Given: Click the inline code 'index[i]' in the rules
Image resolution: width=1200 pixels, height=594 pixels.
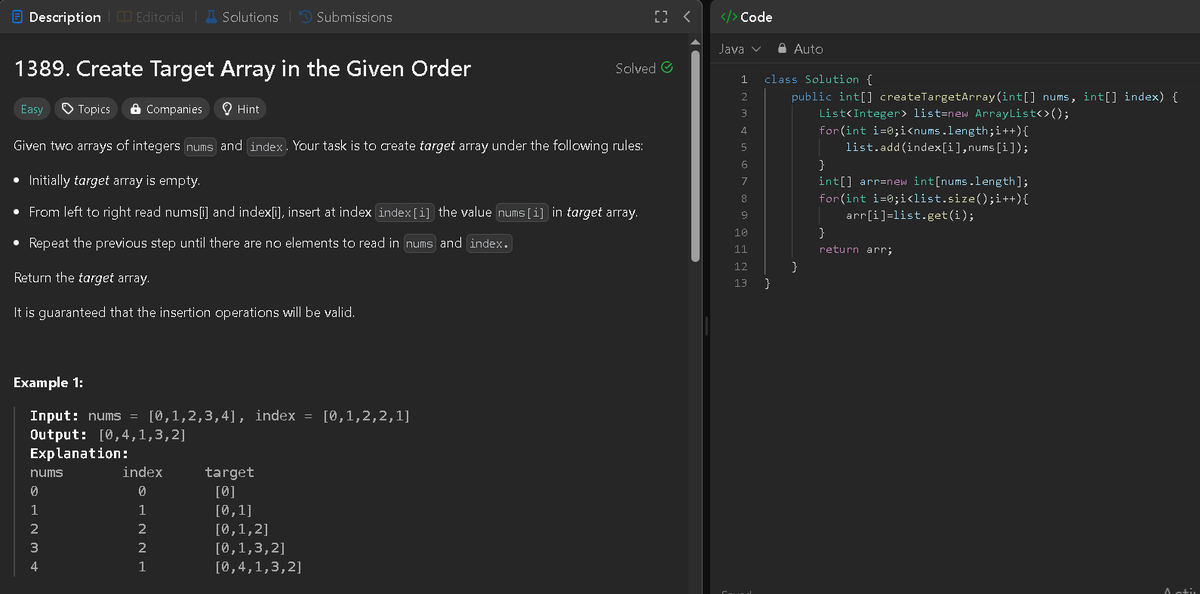Looking at the screenshot, I should point(404,213).
